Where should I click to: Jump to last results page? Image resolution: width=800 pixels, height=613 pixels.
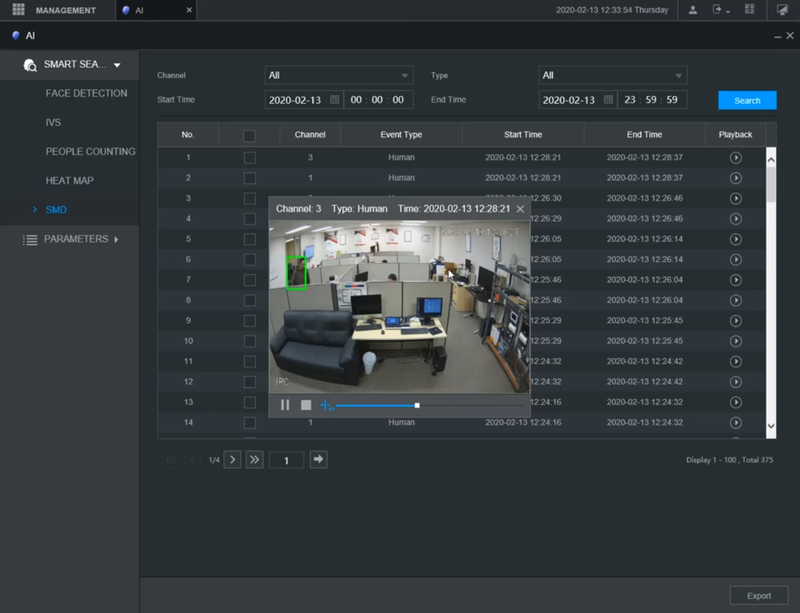point(254,459)
